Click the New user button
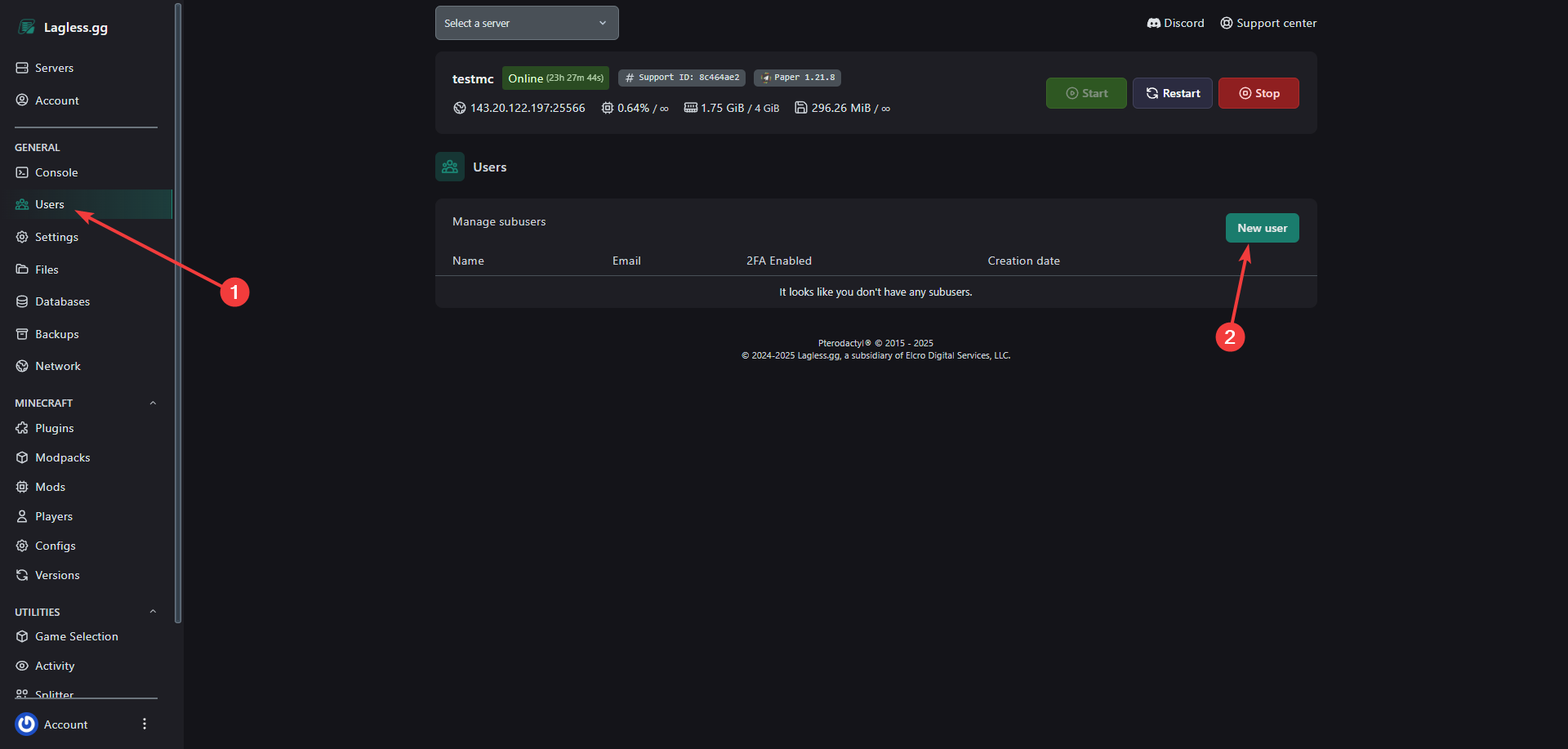Image resolution: width=1568 pixels, height=749 pixels. [x=1262, y=228]
